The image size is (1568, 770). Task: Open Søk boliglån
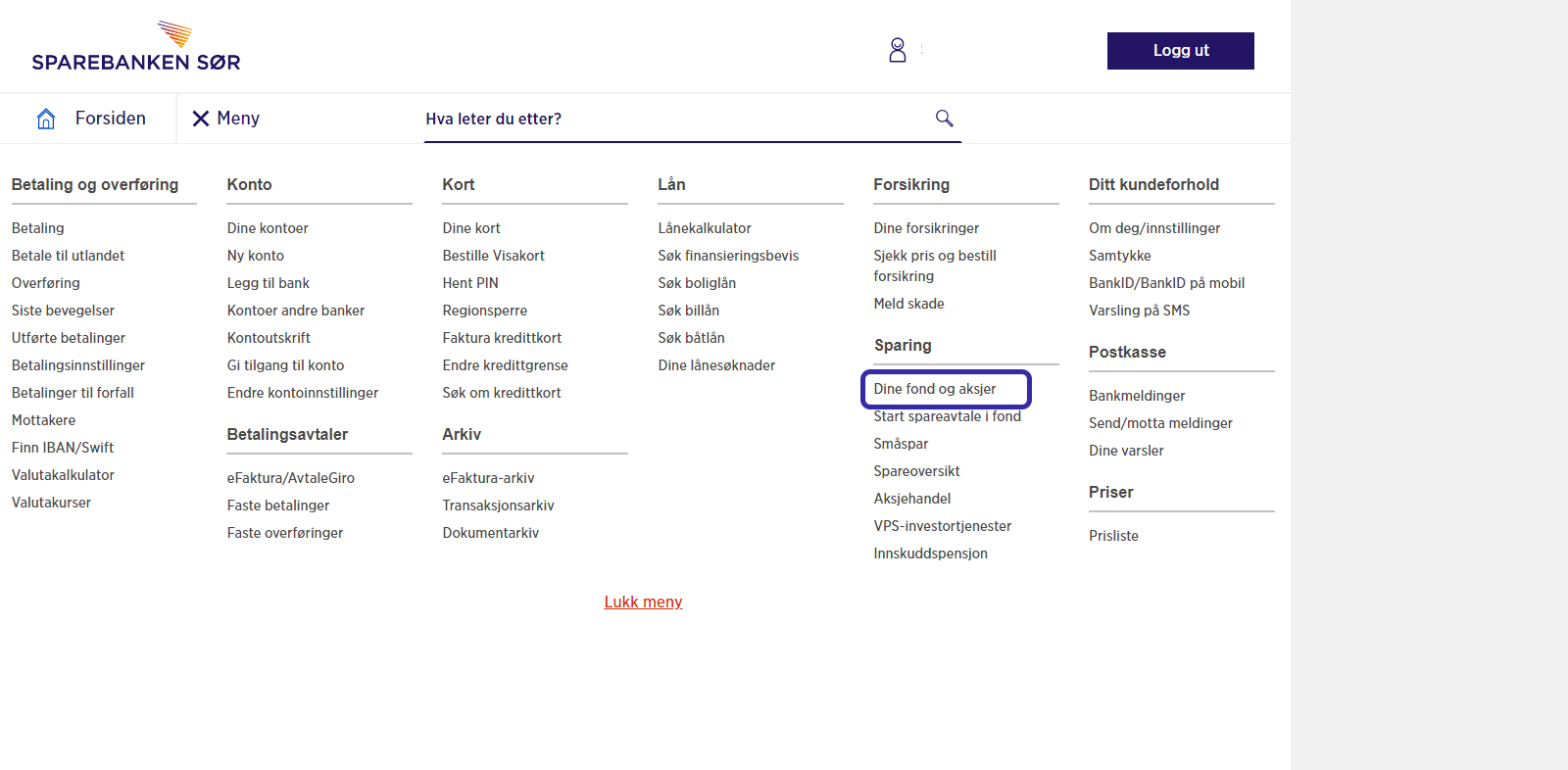click(x=697, y=283)
